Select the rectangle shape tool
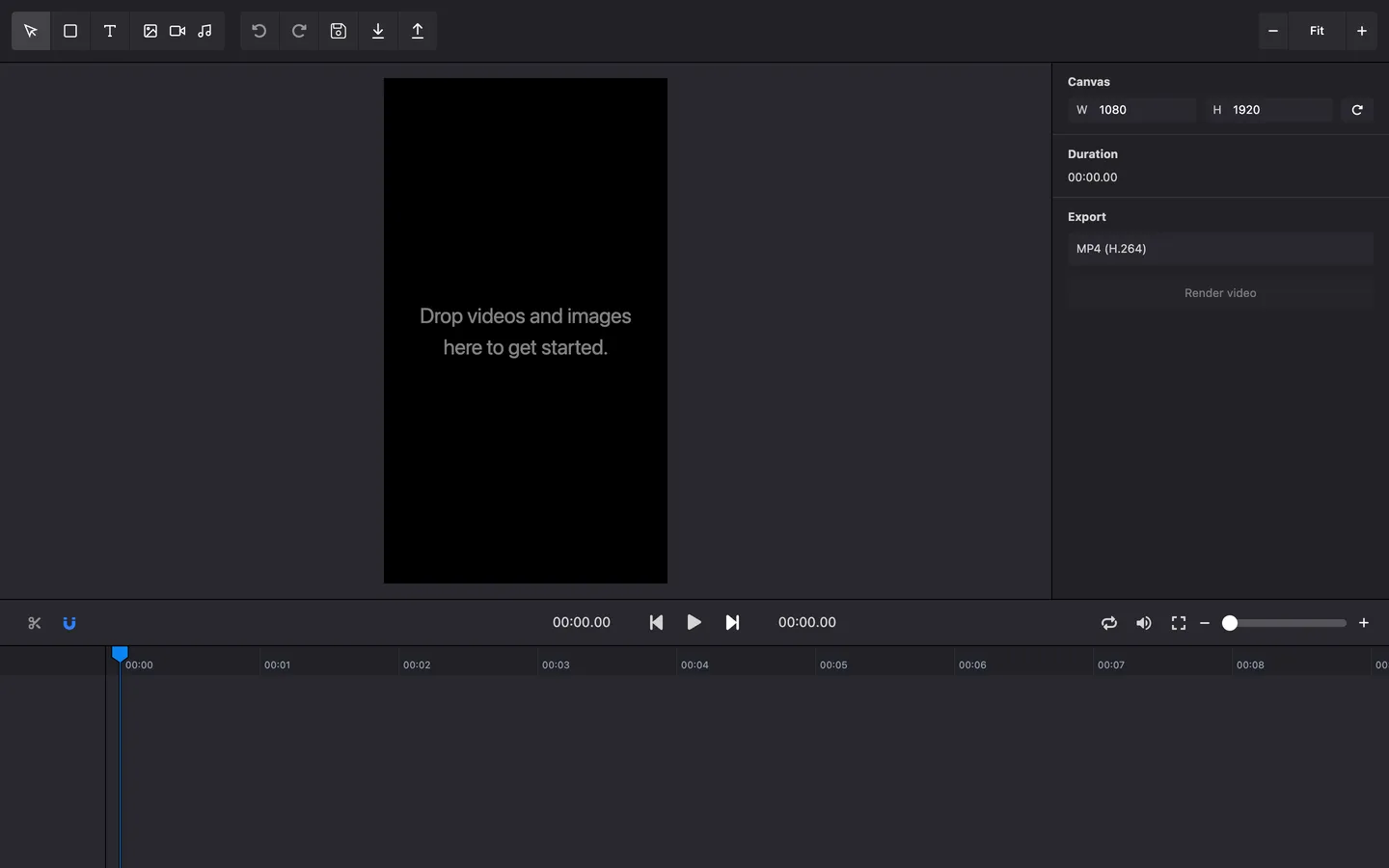 click(x=70, y=31)
